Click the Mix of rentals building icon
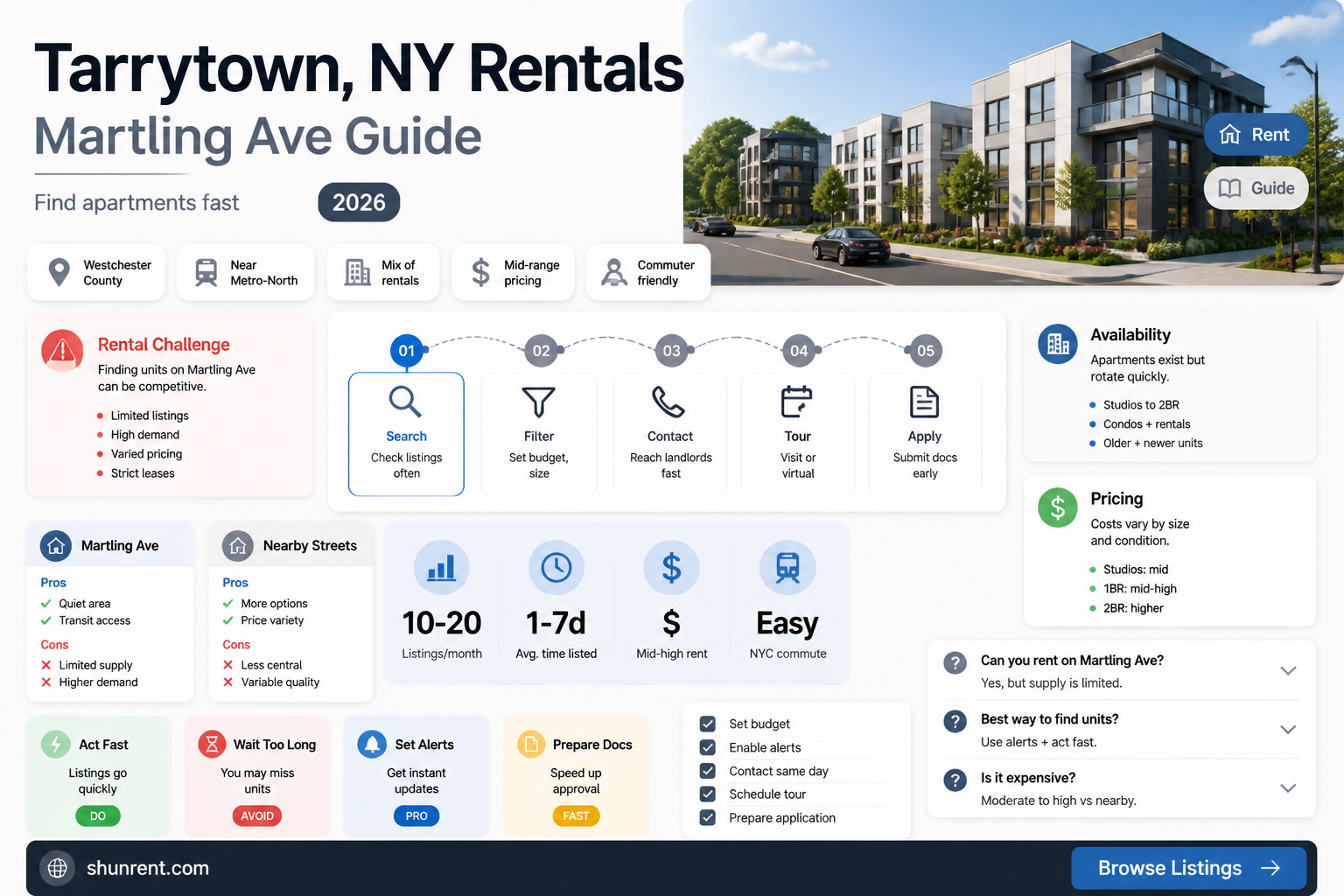Screen dimensions: 1344x896 click(357, 272)
